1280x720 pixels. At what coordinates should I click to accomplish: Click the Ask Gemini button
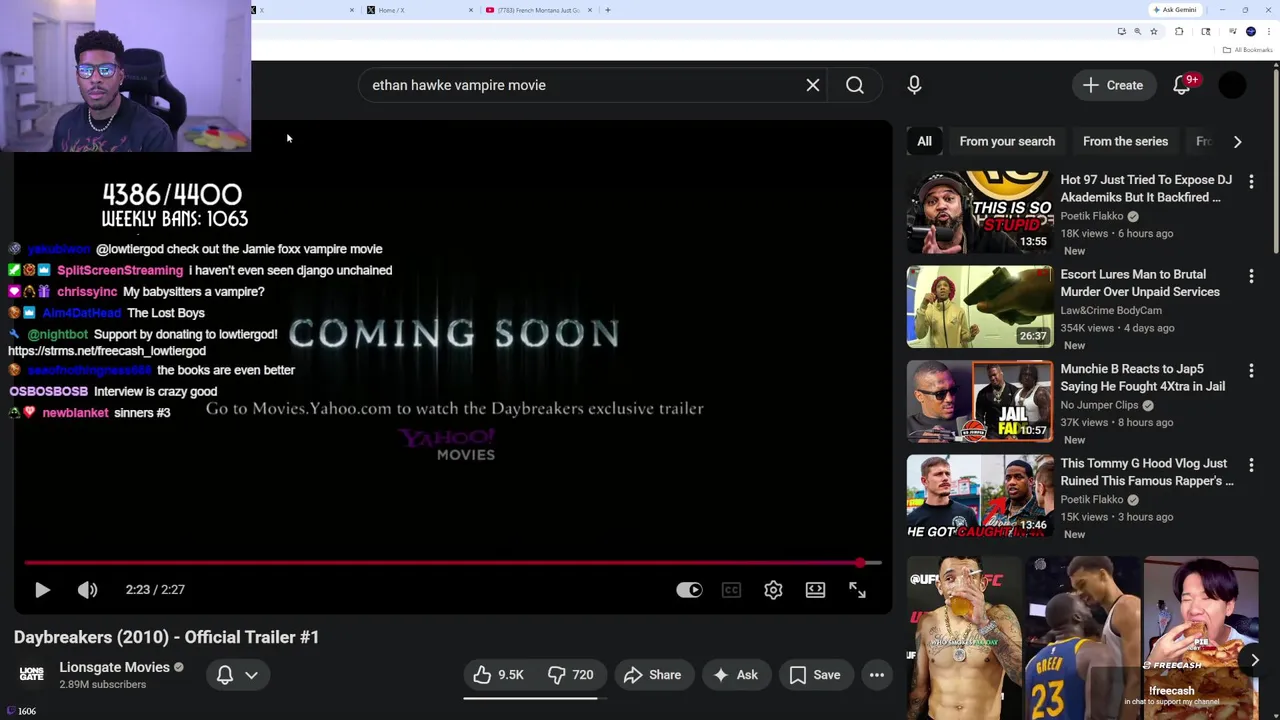pyautogui.click(x=1175, y=10)
